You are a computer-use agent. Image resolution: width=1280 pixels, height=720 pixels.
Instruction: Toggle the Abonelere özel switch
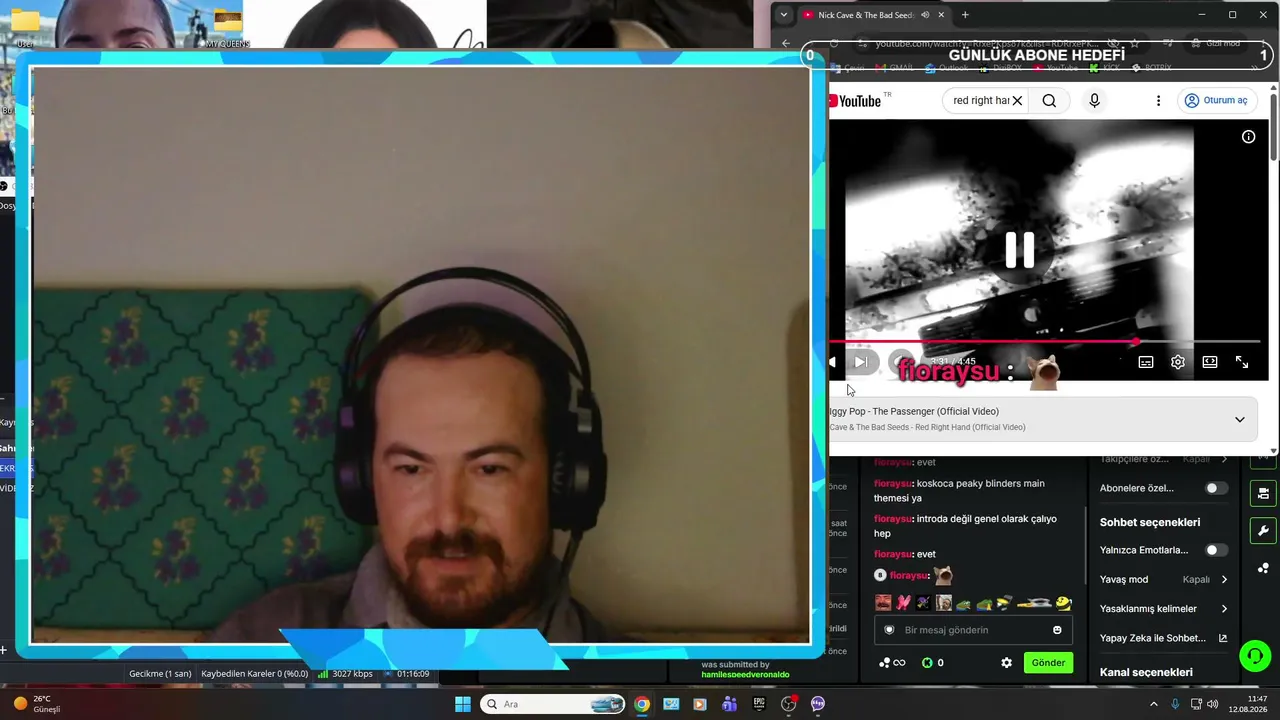pos(1216,488)
